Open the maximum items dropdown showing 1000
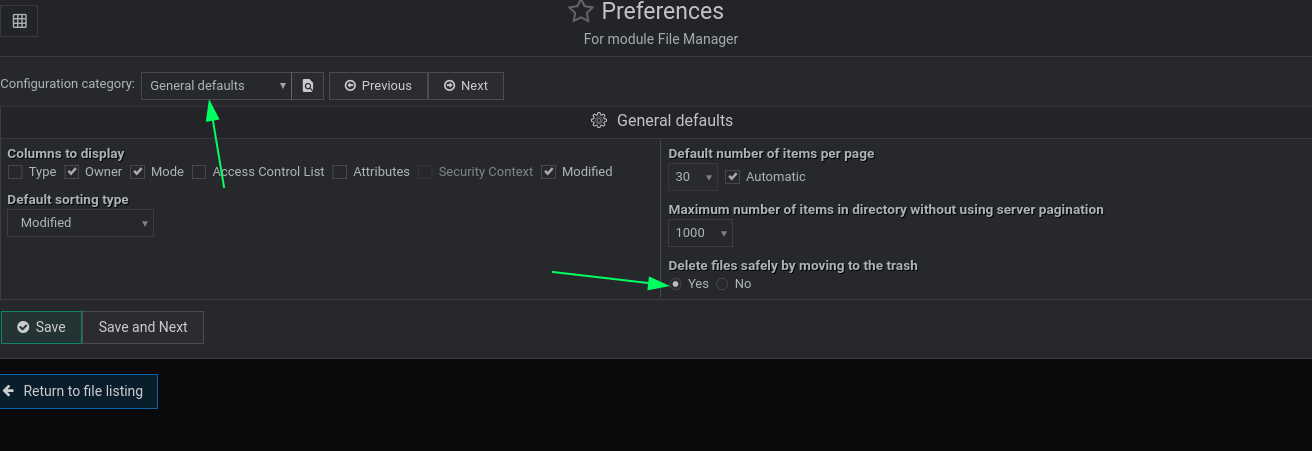This screenshot has width=1312, height=451. 700,233
